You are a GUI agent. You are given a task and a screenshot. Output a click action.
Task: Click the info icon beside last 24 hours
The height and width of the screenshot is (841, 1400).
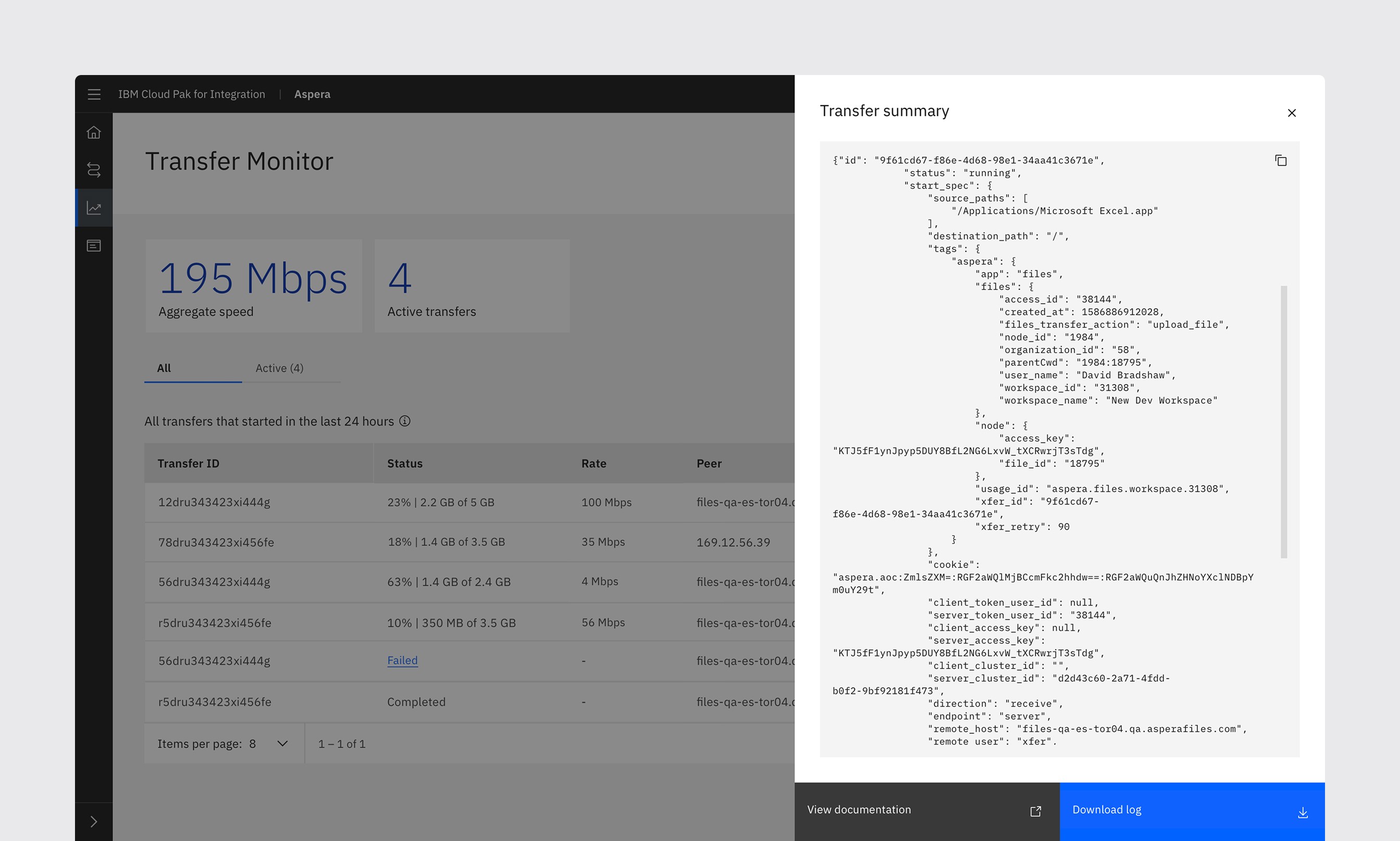(x=405, y=421)
